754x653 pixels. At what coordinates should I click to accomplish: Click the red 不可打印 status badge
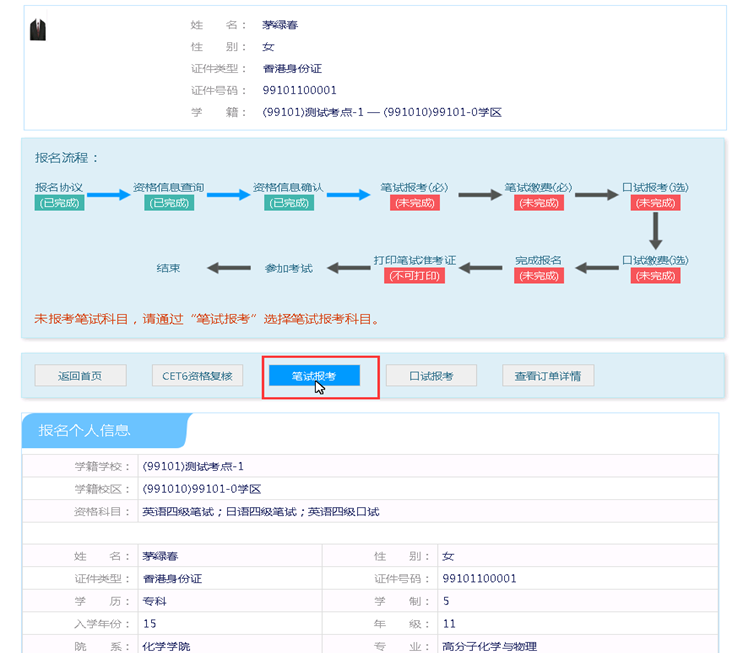tap(414, 276)
